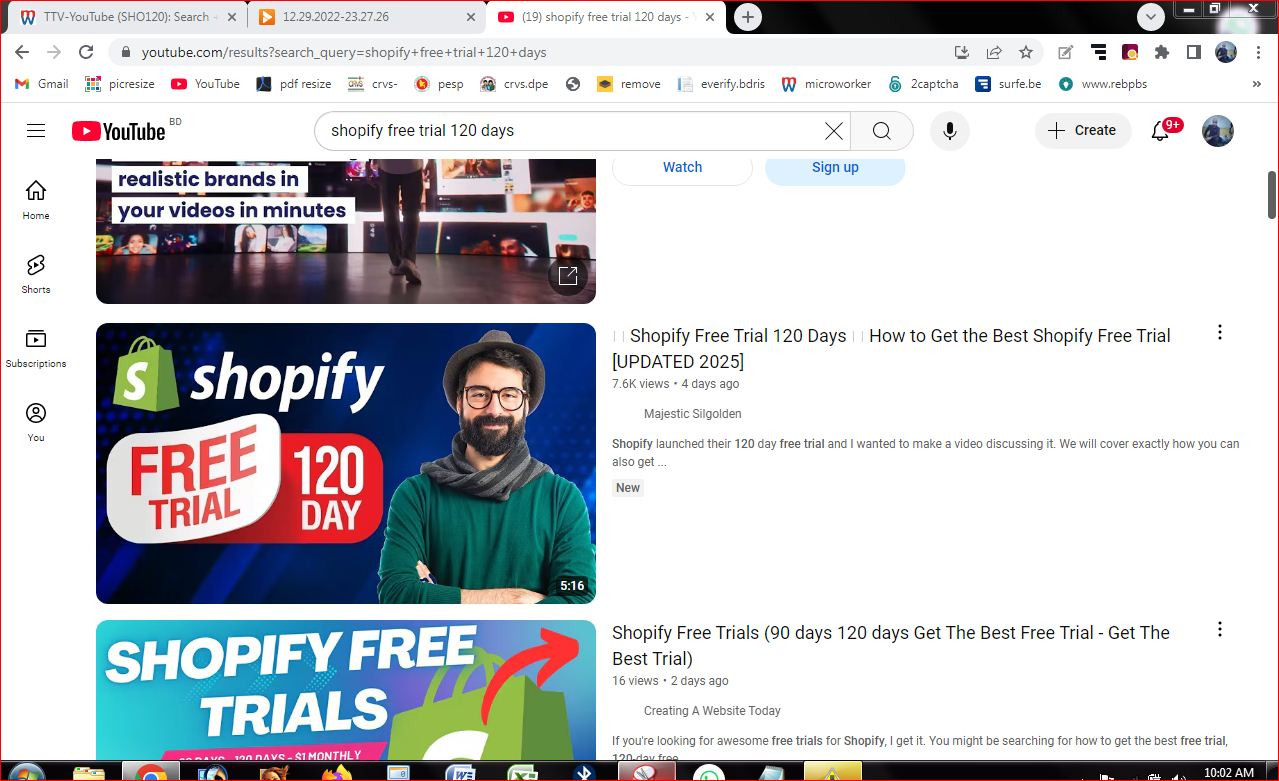This screenshot has width=1279, height=781.
Task: Open Home in the YouTube sidebar
Action: click(x=36, y=199)
